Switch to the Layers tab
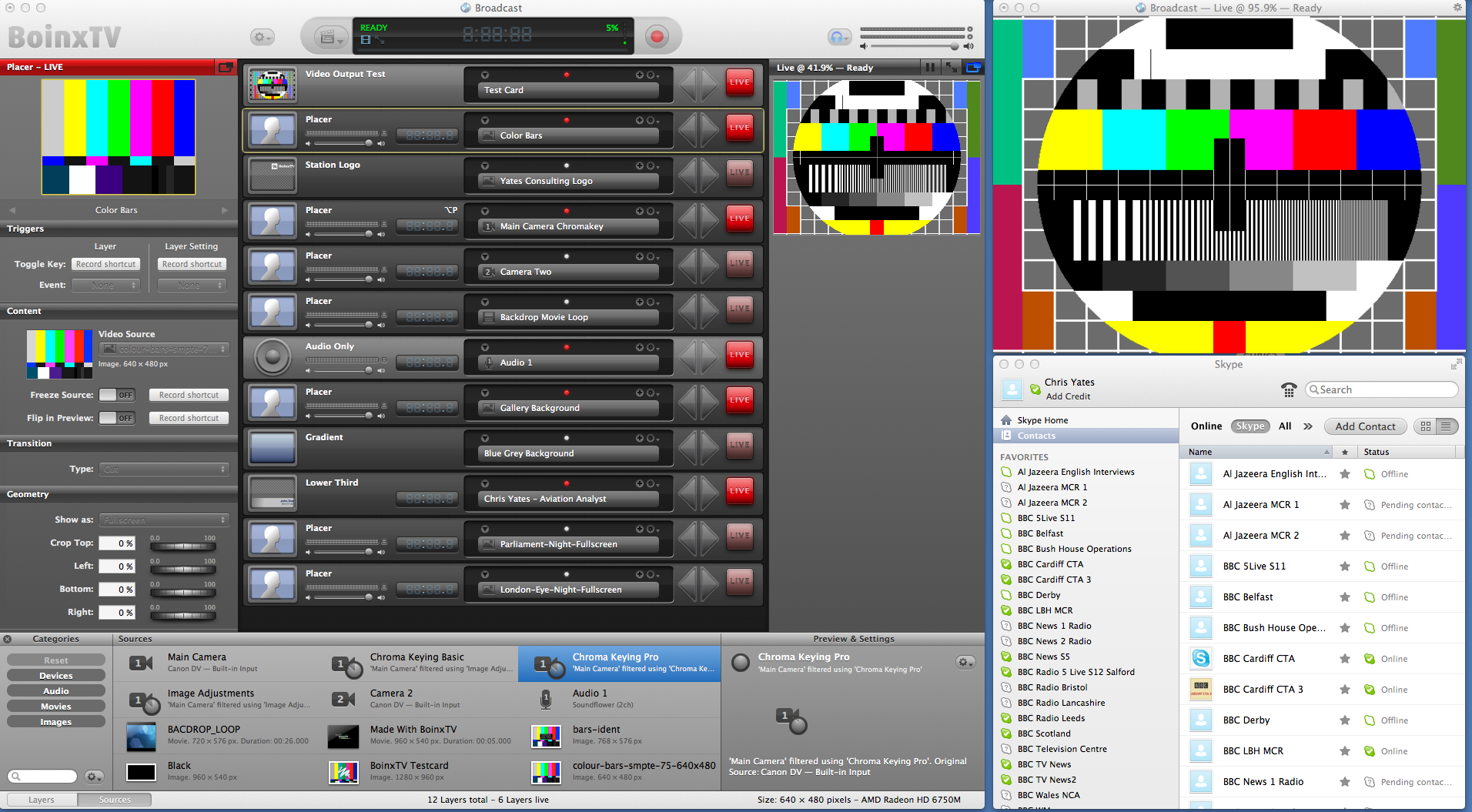This screenshot has height=812, width=1472. (x=42, y=800)
